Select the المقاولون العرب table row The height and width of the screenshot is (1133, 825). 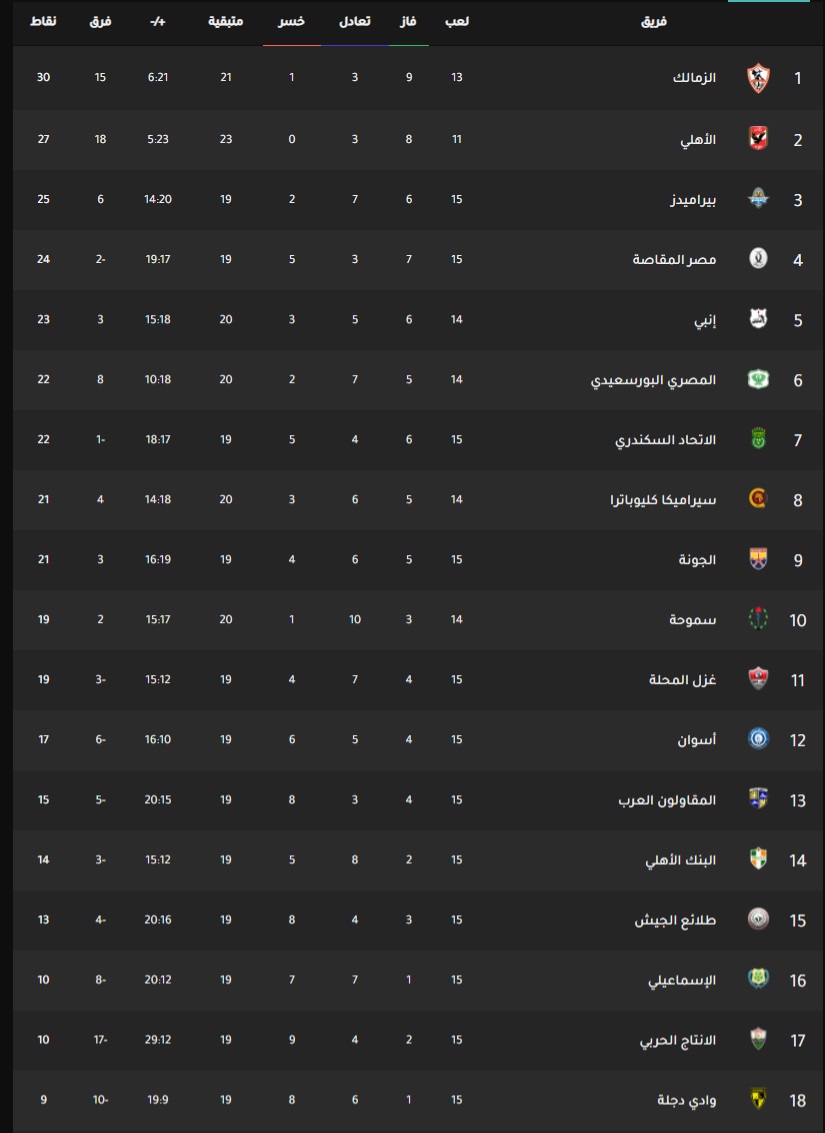[419, 799]
